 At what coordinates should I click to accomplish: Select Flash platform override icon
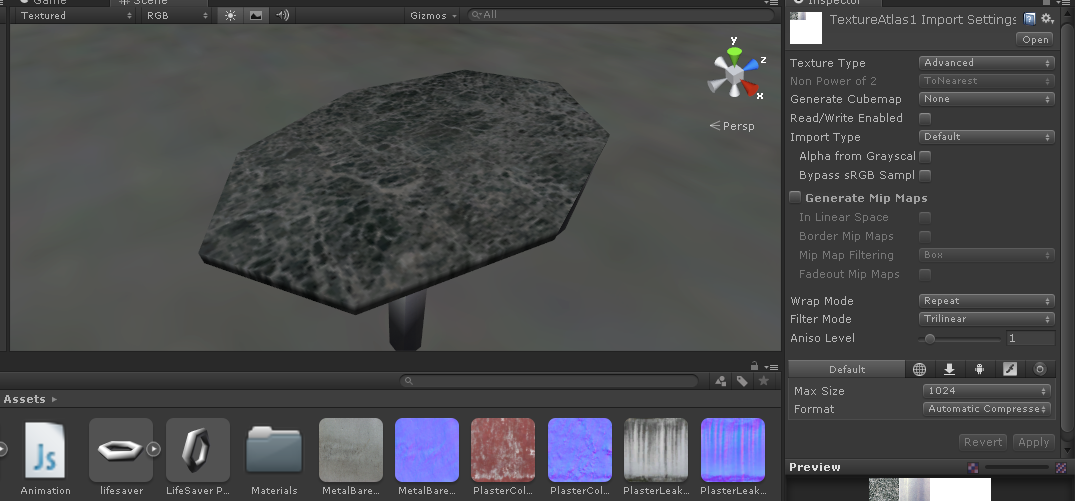pos(1010,369)
